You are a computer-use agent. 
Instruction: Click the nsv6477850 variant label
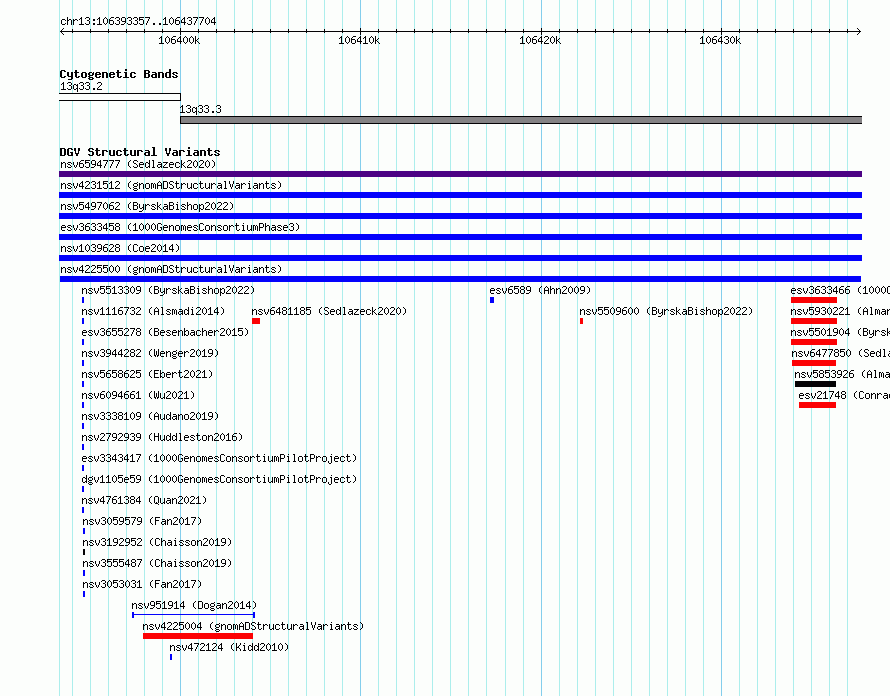pyautogui.click(x=841, y=353)
